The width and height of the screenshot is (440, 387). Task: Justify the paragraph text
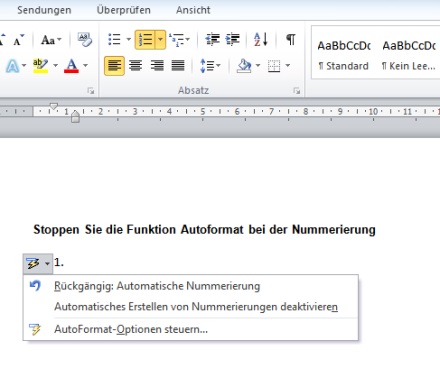[x=178, y=66]
